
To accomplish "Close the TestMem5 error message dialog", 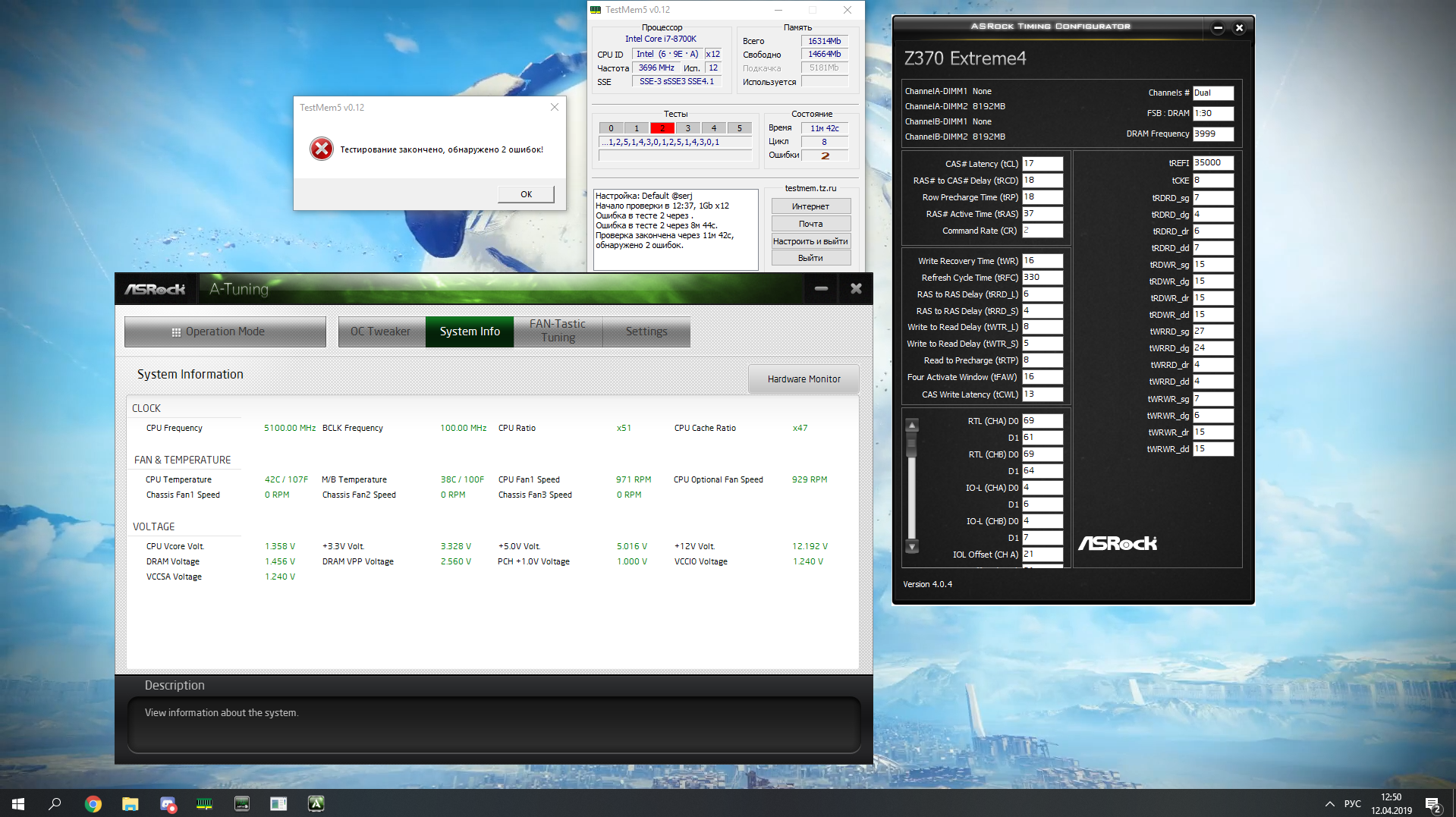I will click(555, 107).
